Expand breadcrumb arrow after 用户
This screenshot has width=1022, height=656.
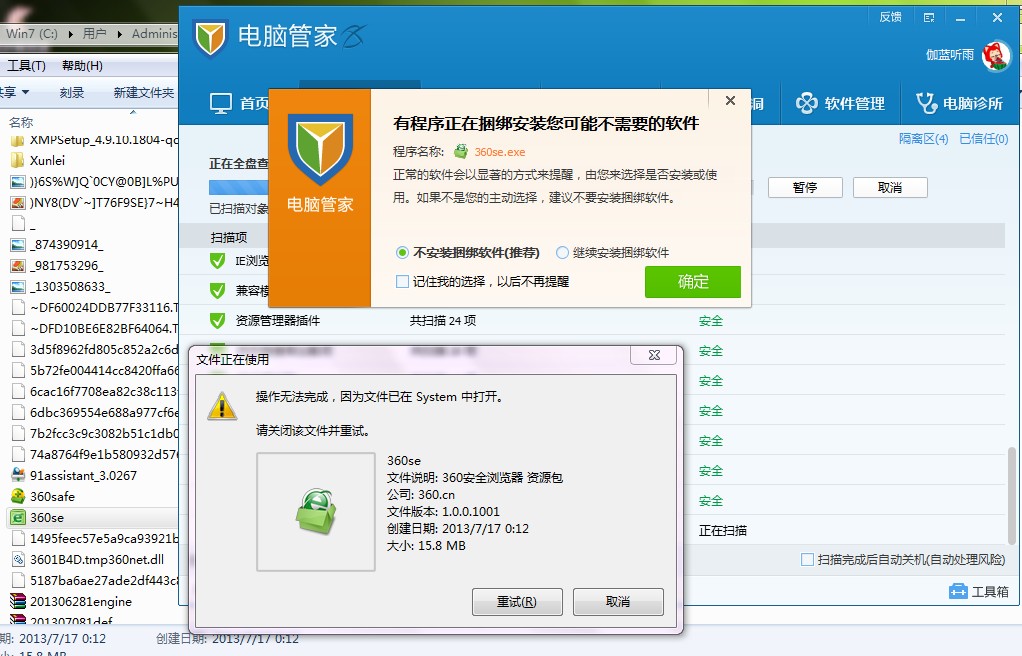120,34
